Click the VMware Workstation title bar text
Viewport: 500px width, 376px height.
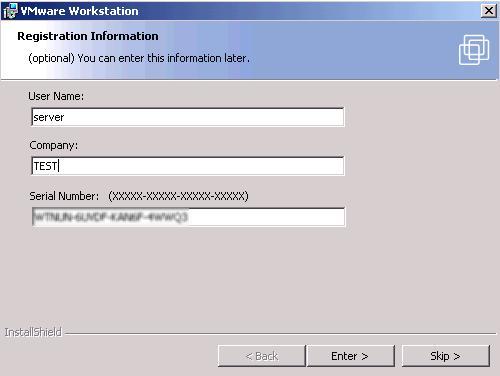79,11
